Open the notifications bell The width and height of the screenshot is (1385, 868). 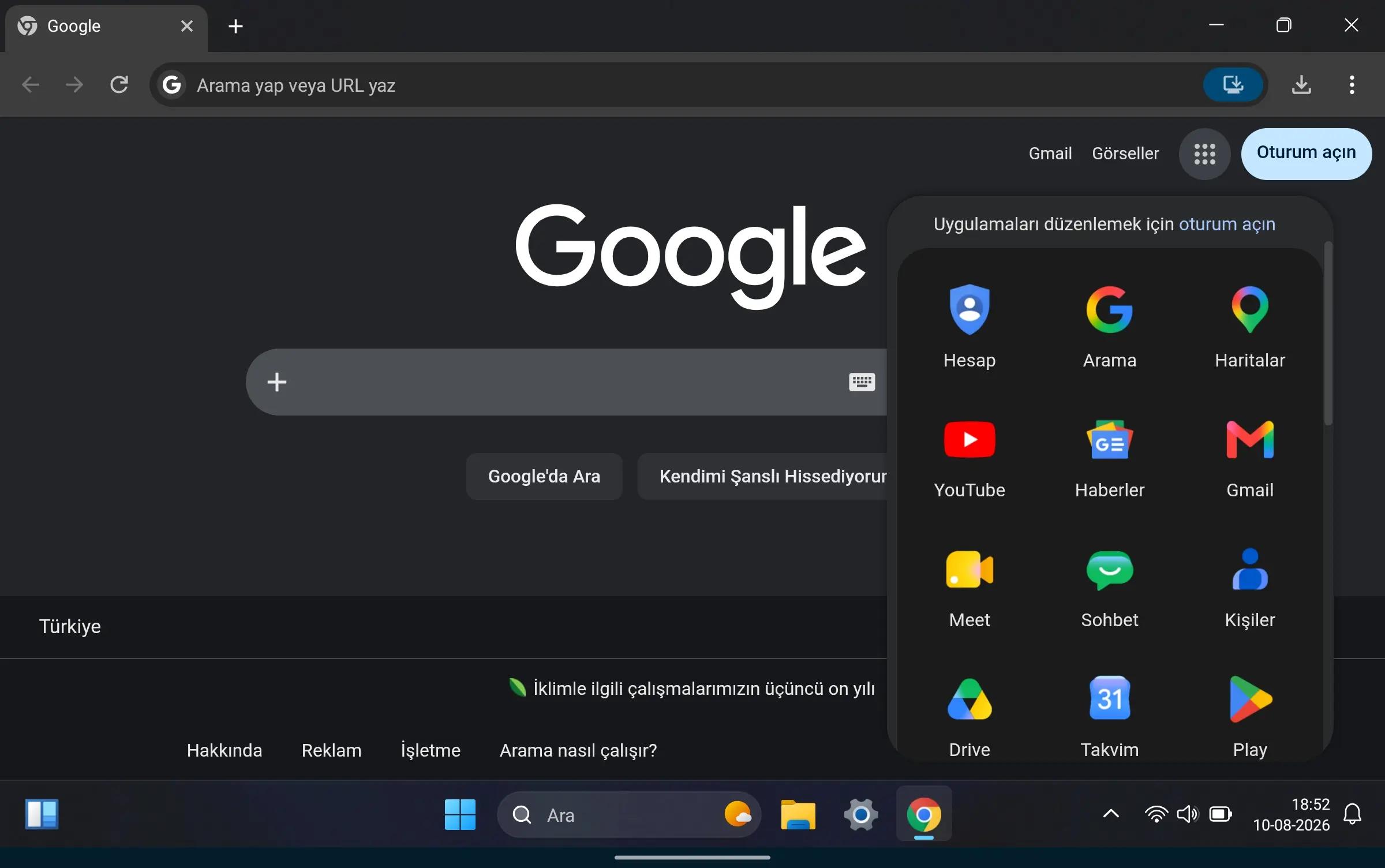[1352, 814]
